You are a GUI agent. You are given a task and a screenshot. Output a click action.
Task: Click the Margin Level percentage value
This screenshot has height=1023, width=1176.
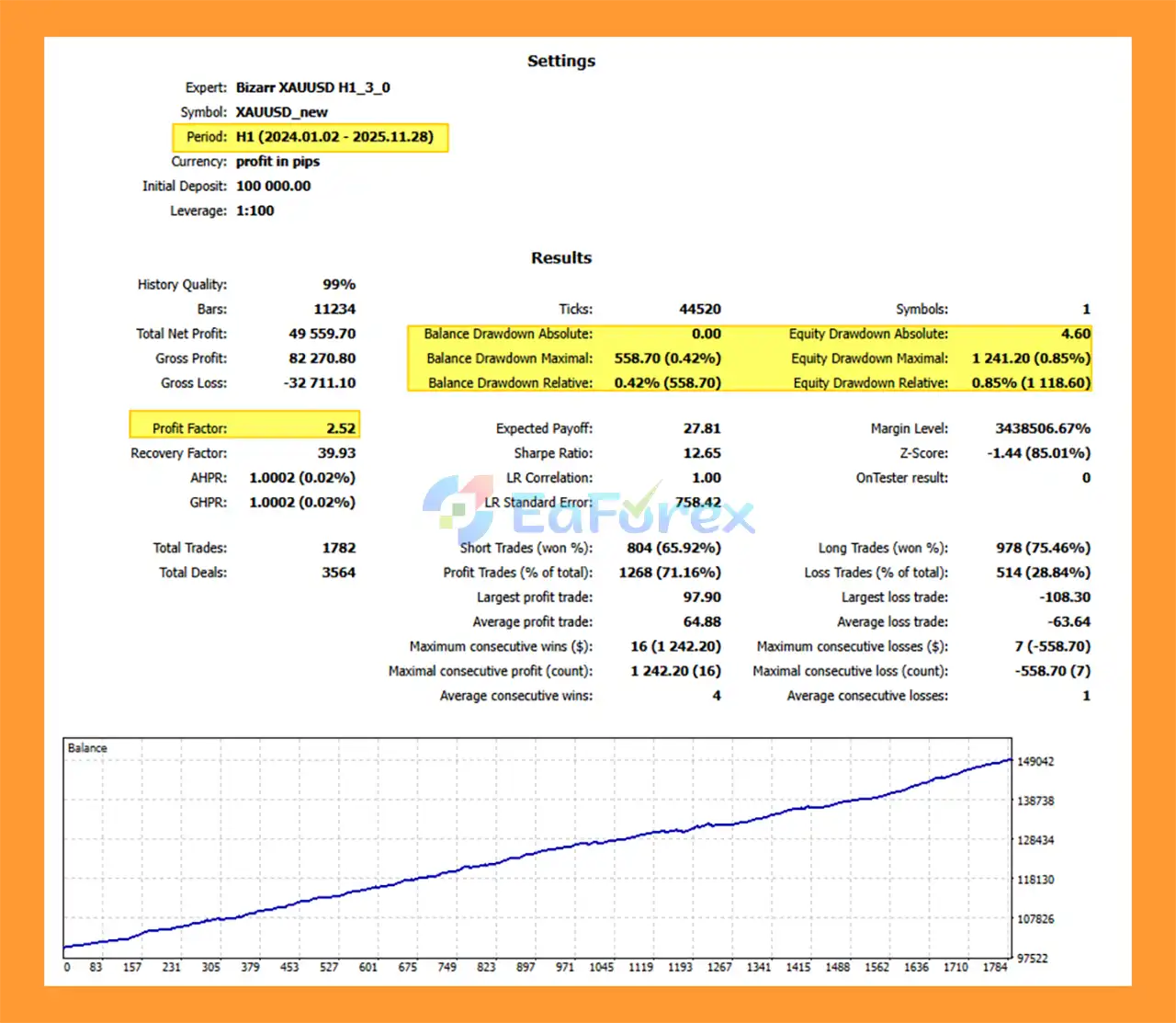1042,428
